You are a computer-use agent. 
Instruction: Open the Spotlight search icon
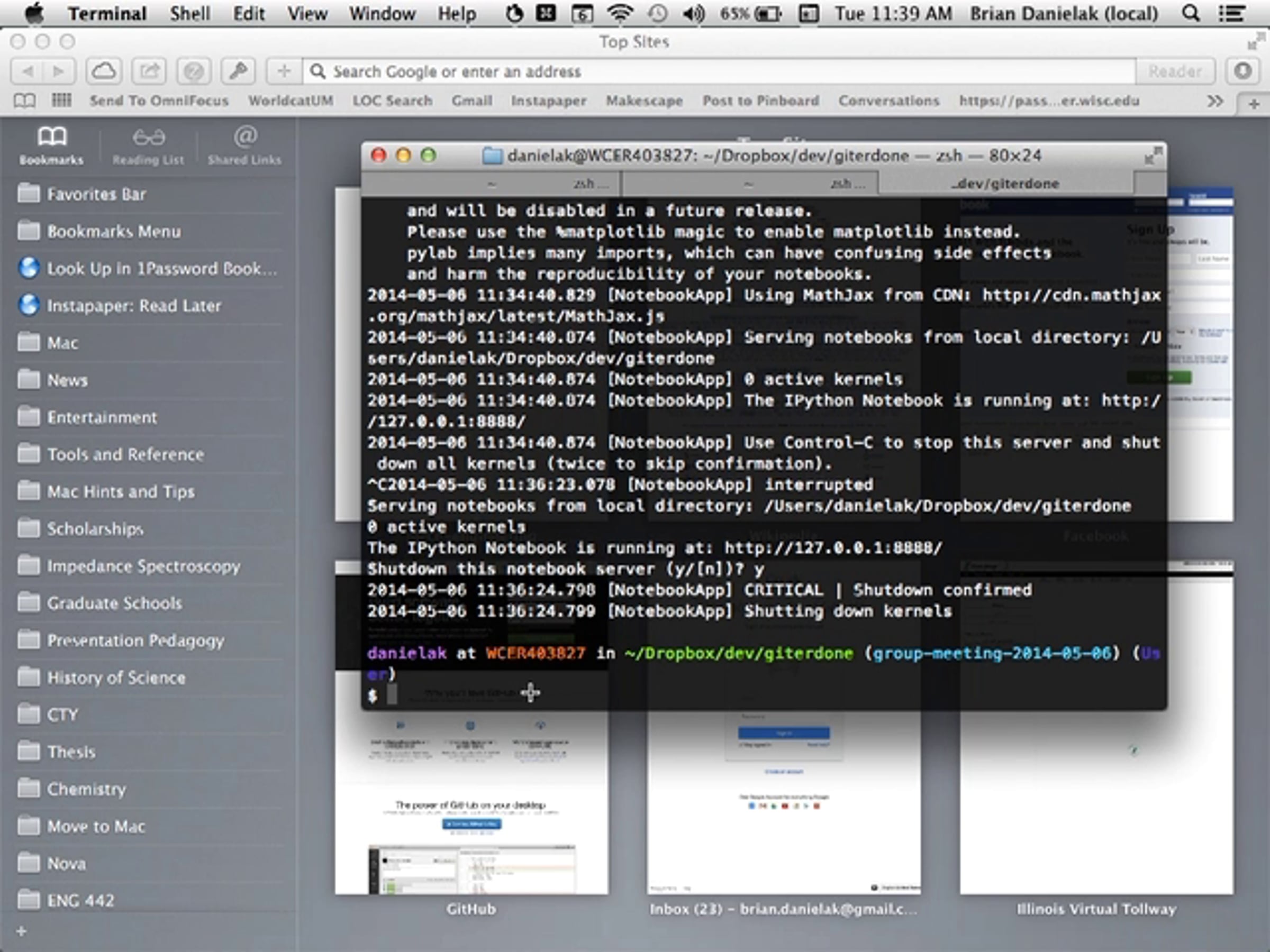coord(1191,13)
